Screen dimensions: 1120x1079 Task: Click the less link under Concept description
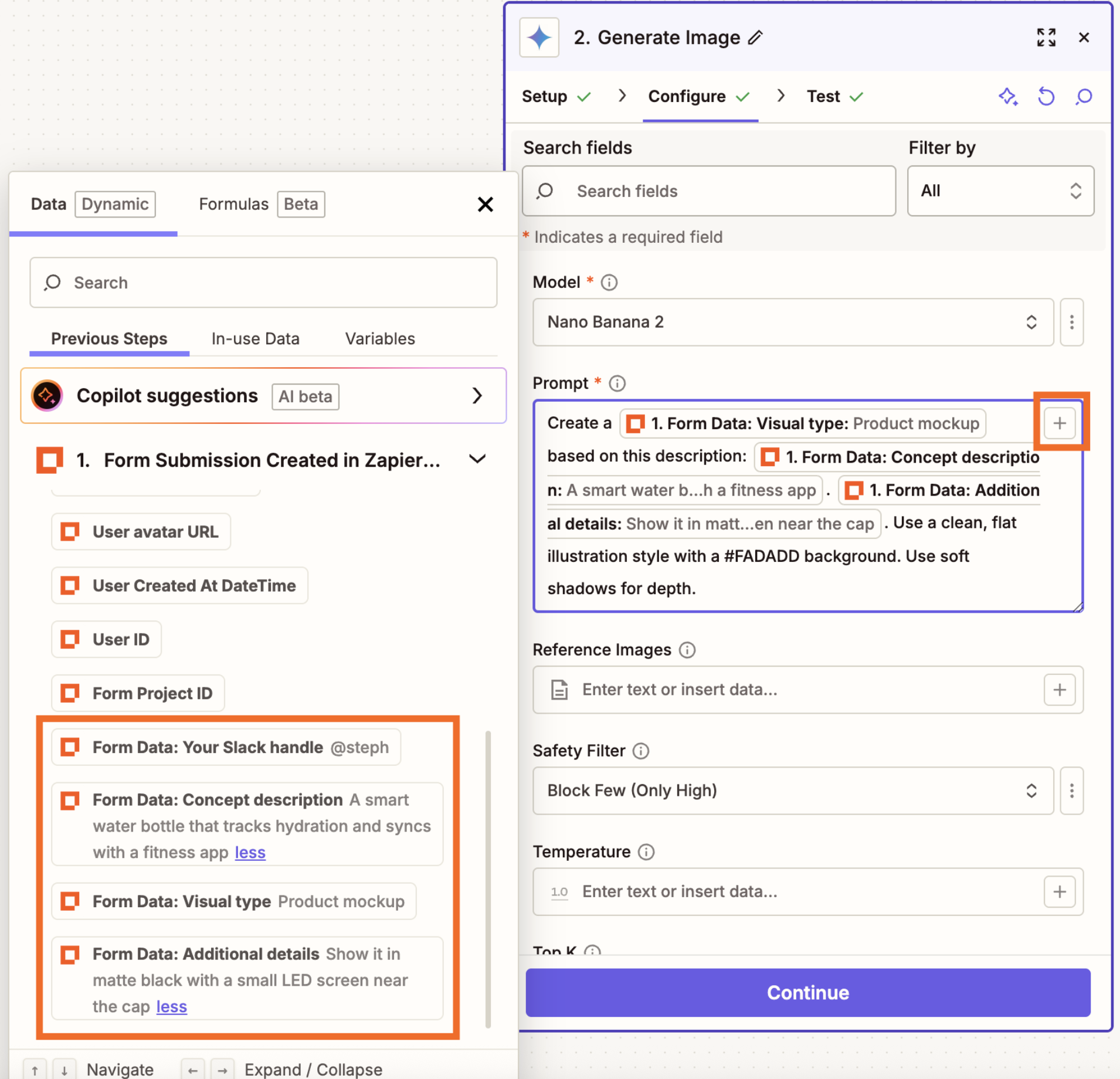[x=250, y=852]
